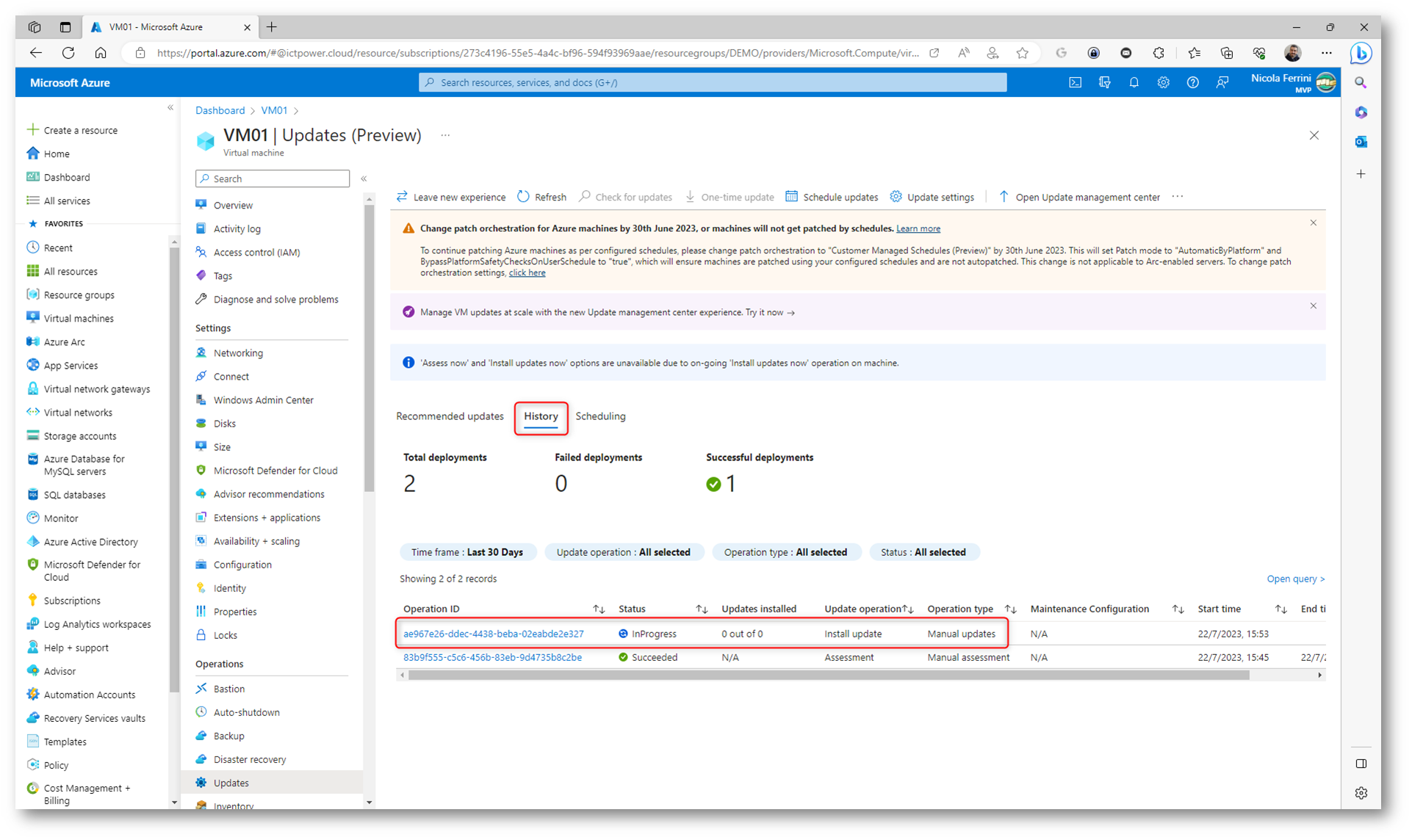Click the Learn more link in the warning
This screenshot has height=840, width=1412.
click(918, 228)
